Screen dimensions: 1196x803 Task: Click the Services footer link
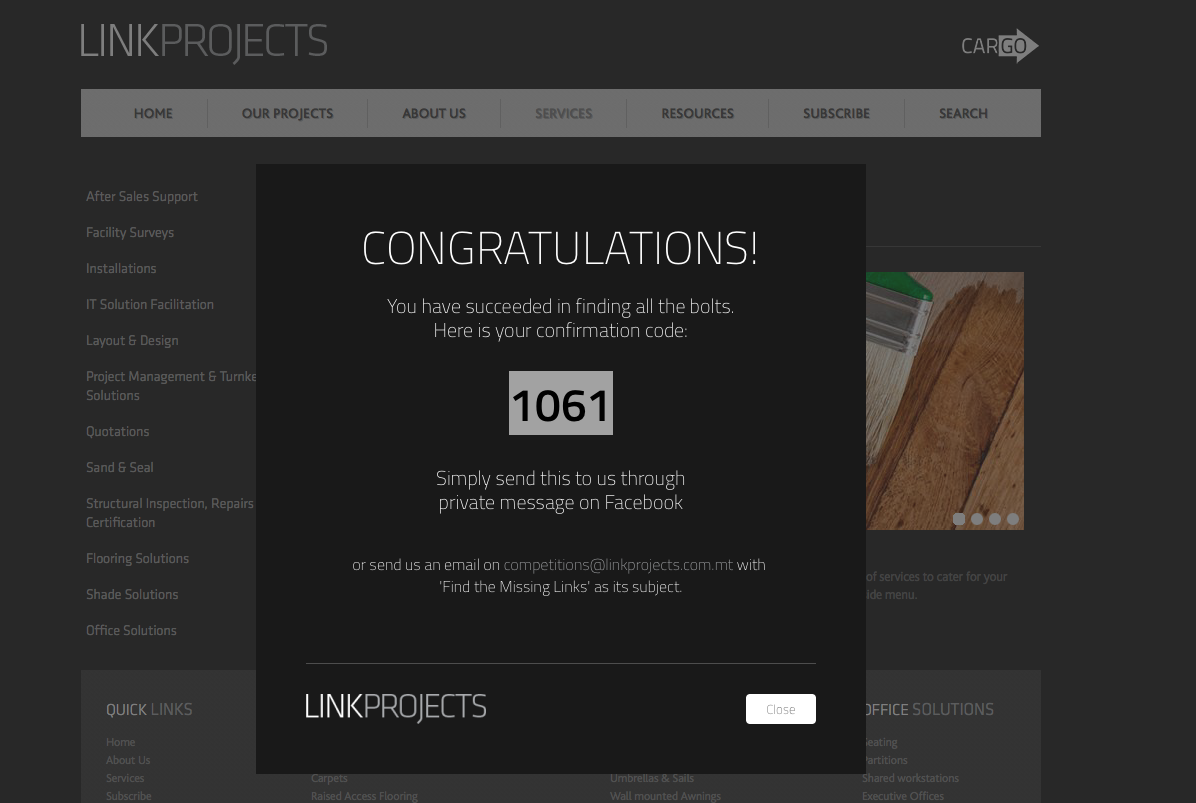click(x=125, y=778)
